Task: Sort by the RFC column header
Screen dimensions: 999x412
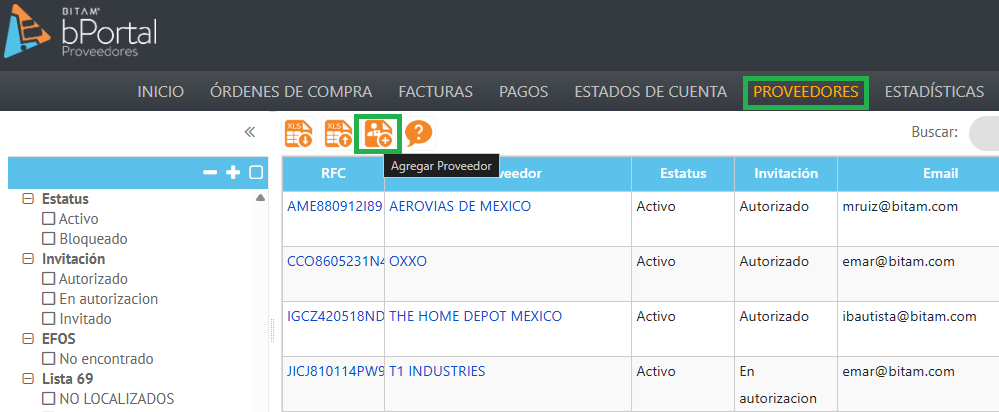Action: (x=333, y=173)
